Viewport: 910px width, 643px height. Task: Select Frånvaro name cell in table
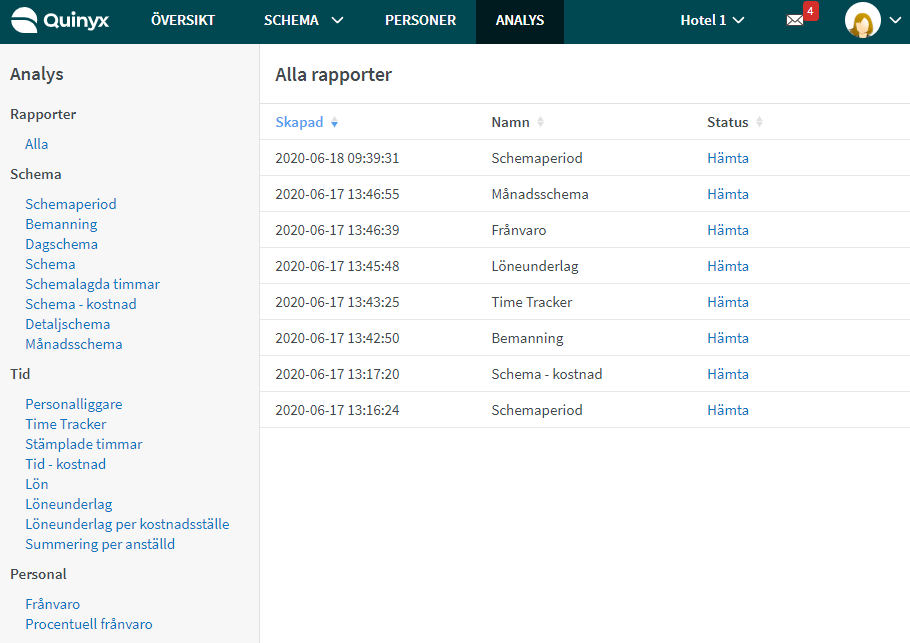pos(519,230)
